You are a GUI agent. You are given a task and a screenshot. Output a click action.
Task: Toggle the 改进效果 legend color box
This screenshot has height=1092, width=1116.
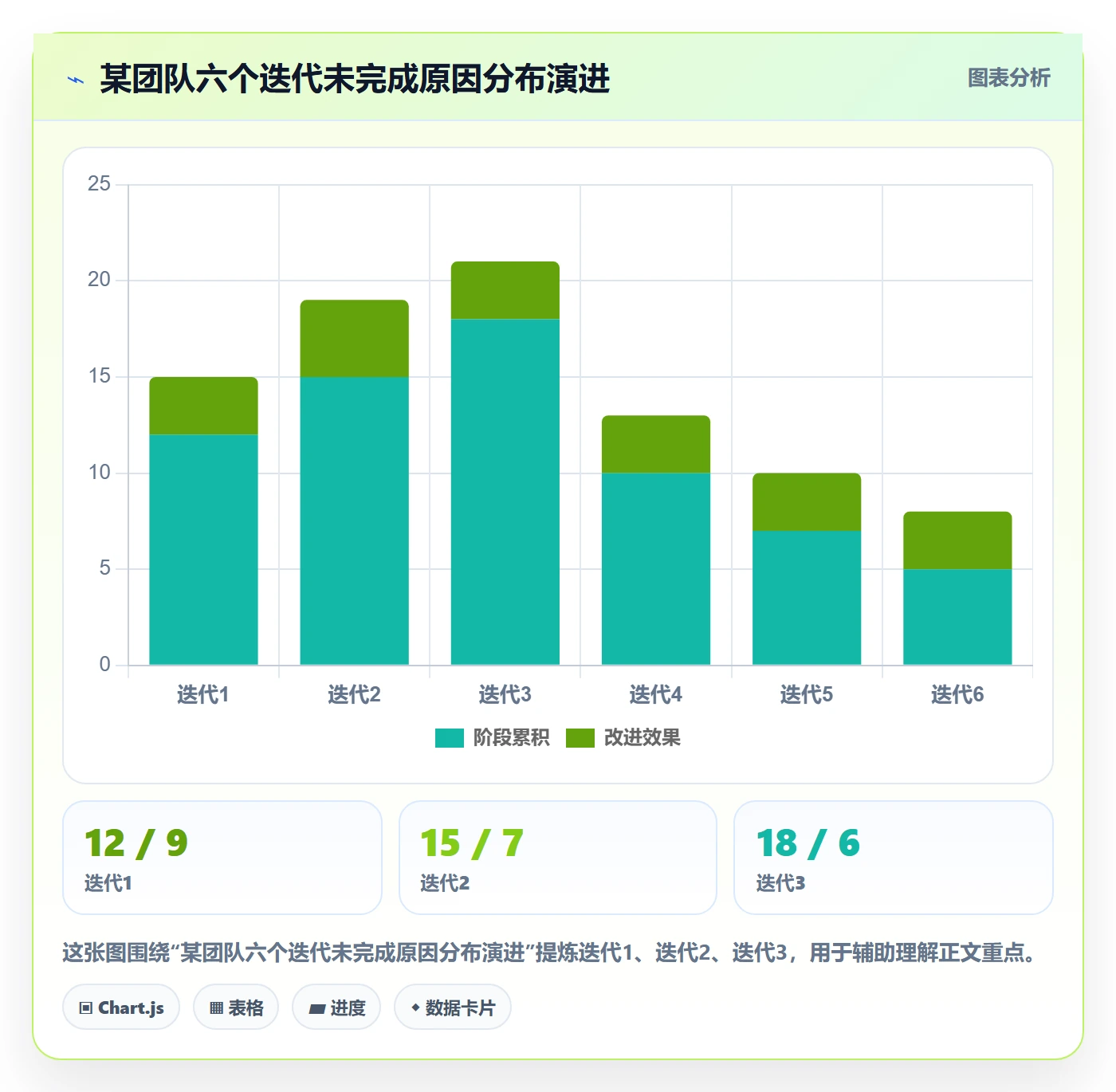click(x=580, y=738)
